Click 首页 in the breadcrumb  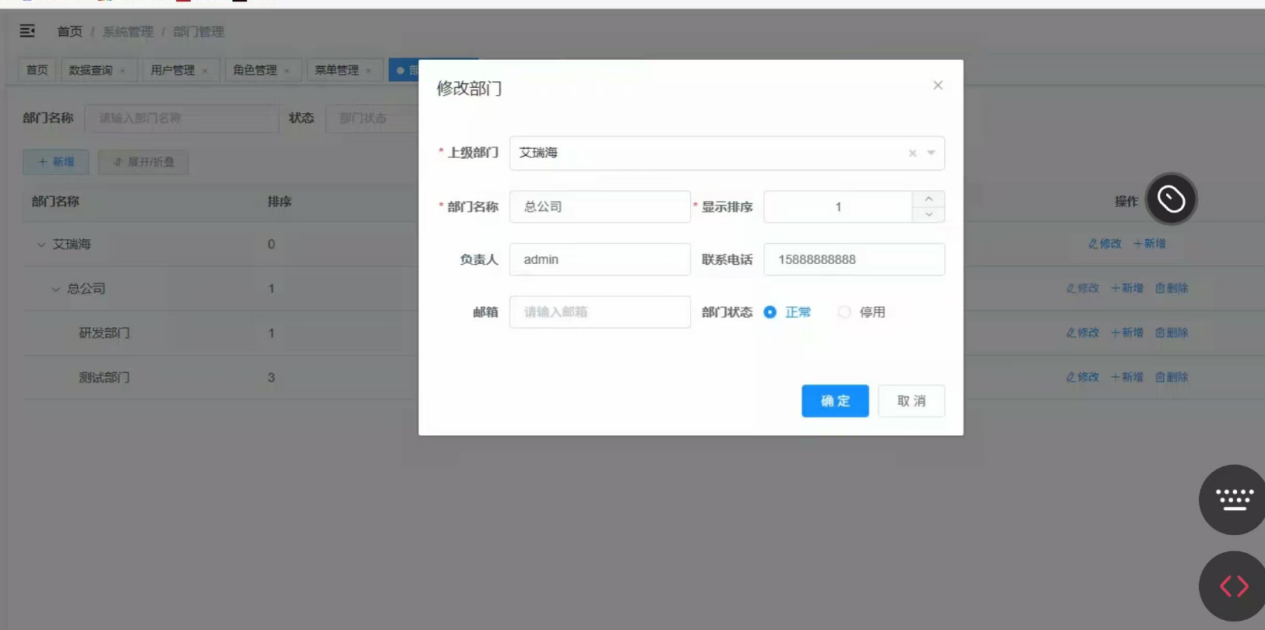pyautogui.click(x=70, y=32)
